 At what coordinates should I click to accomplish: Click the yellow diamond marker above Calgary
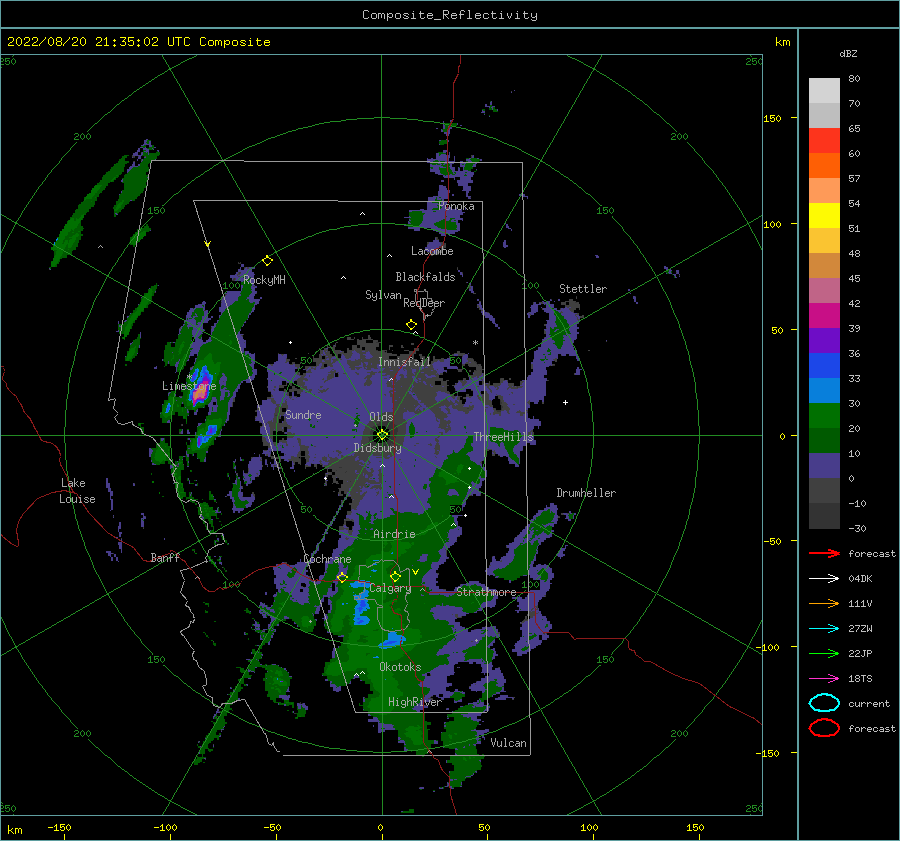click(x=395, y=576)
